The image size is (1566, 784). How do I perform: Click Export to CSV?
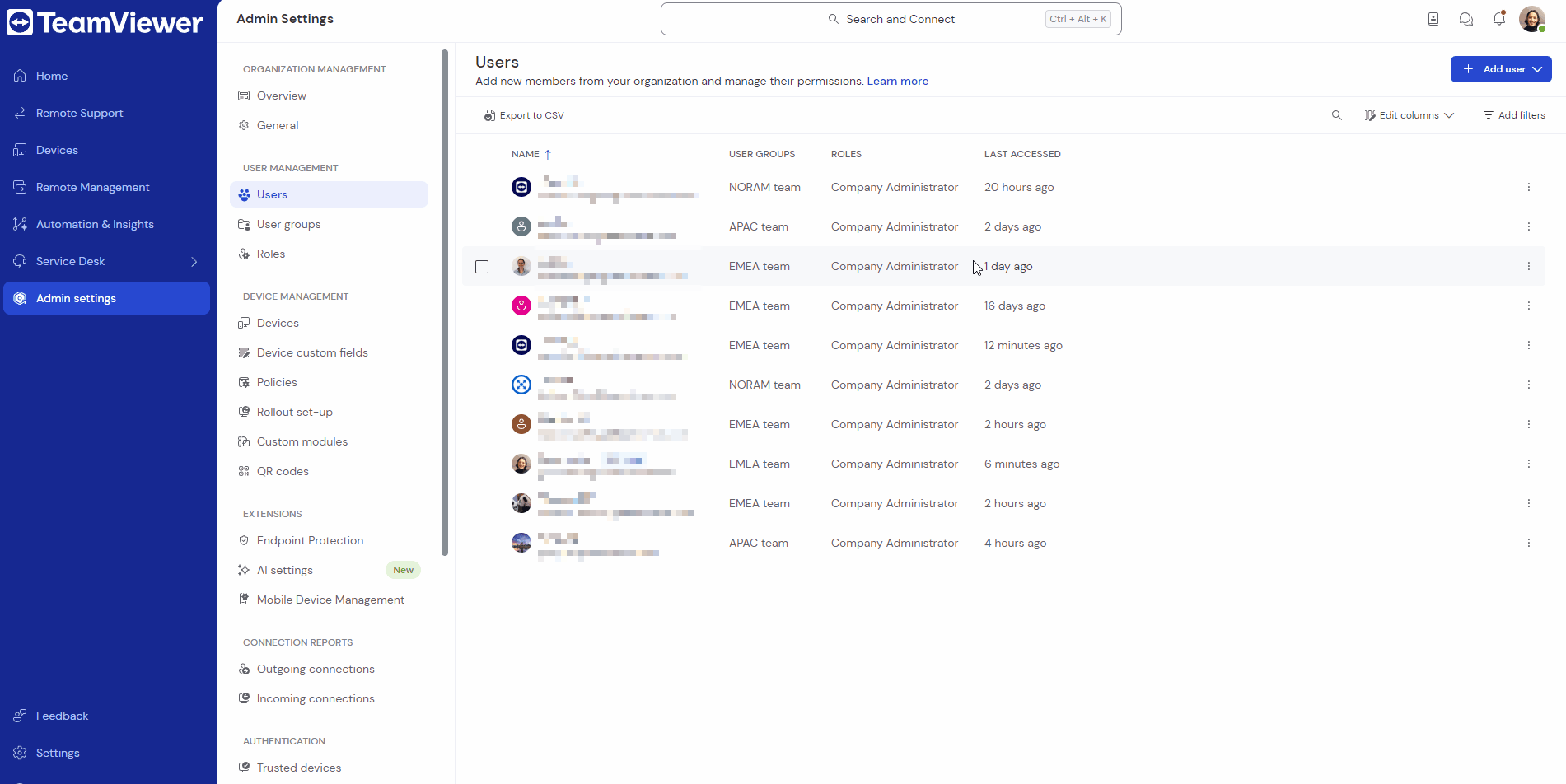click(x=524, y=115)
